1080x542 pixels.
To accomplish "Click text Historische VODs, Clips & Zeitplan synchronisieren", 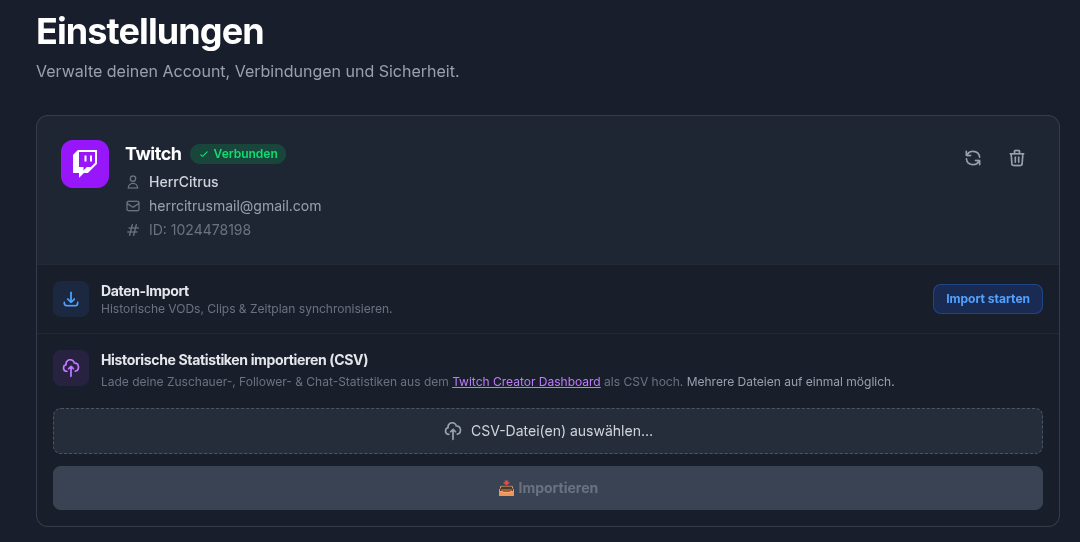I will click(247, 309).
